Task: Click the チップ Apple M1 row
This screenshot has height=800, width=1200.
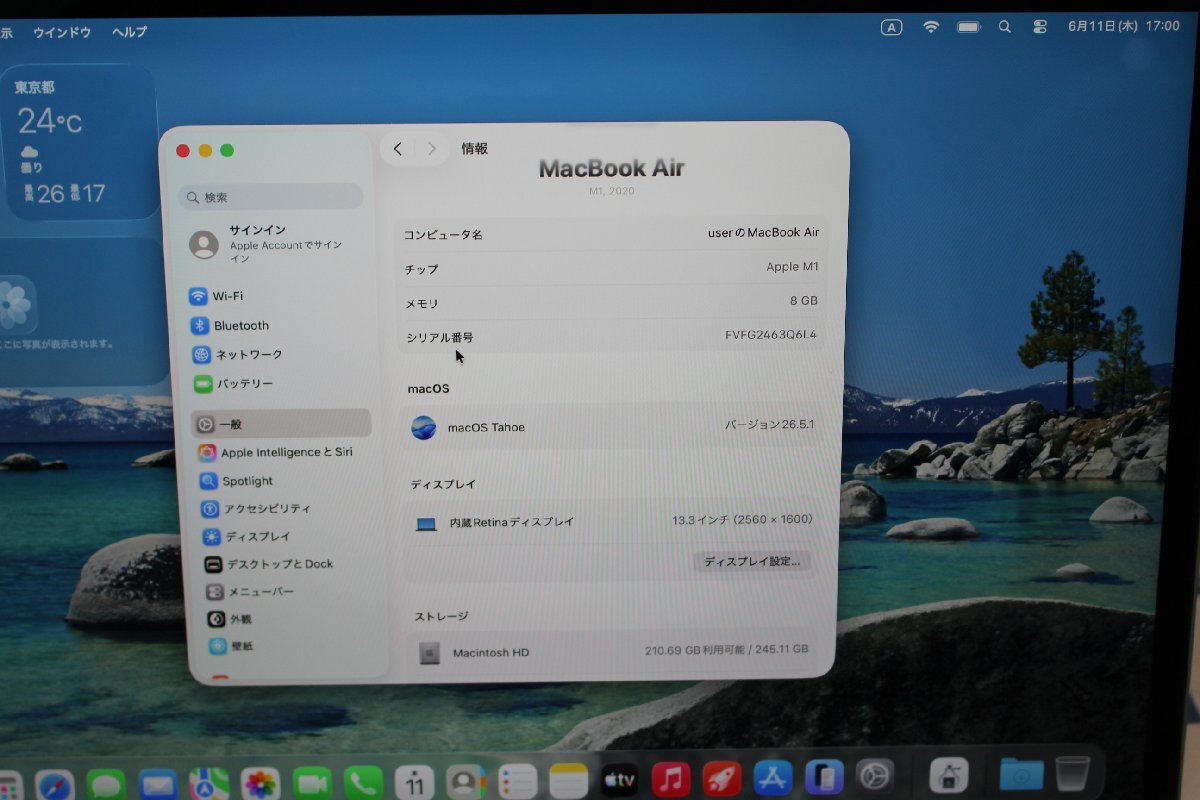Action: 611,268
